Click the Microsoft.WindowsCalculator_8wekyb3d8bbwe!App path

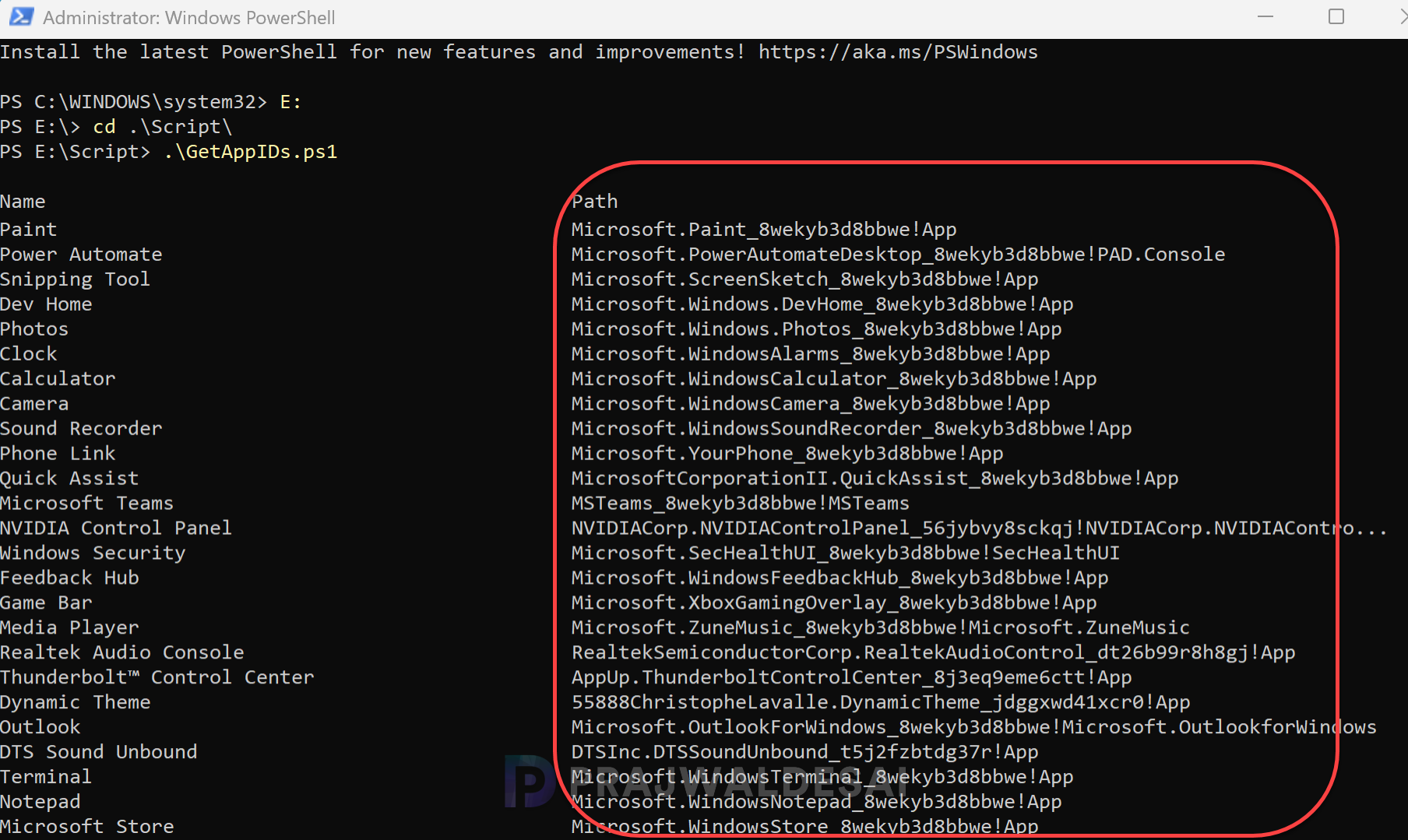point(834,379)
